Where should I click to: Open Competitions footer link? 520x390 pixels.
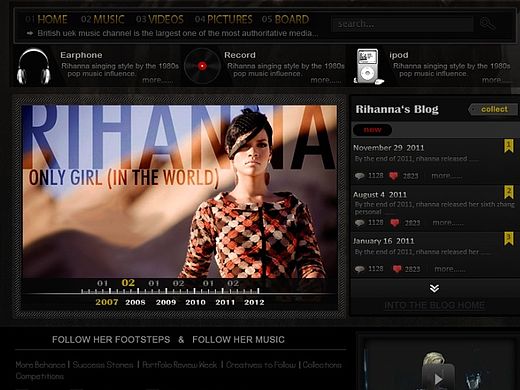tap(40, 376)
